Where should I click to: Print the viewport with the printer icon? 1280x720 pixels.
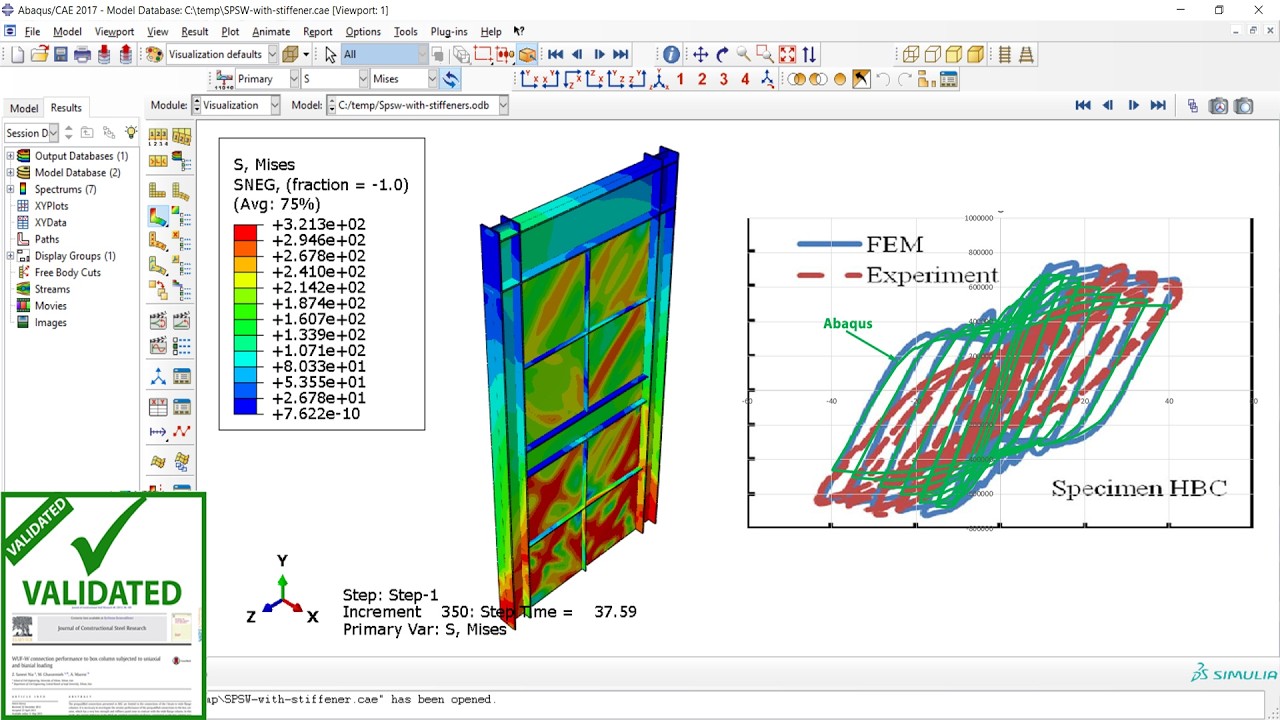[x=83, y=55]
